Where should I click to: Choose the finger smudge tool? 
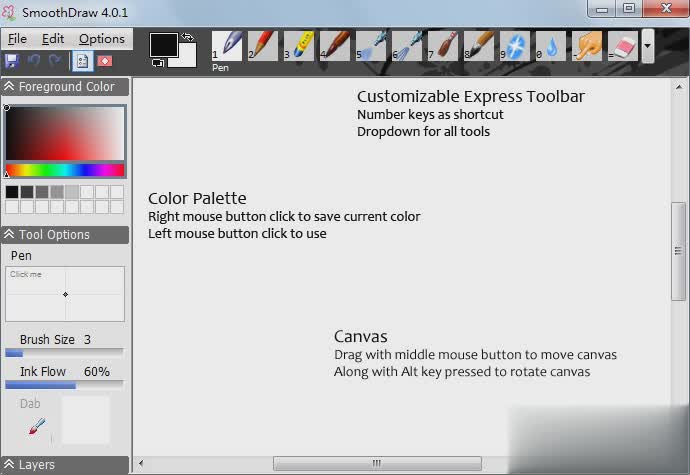coord(587,46)
